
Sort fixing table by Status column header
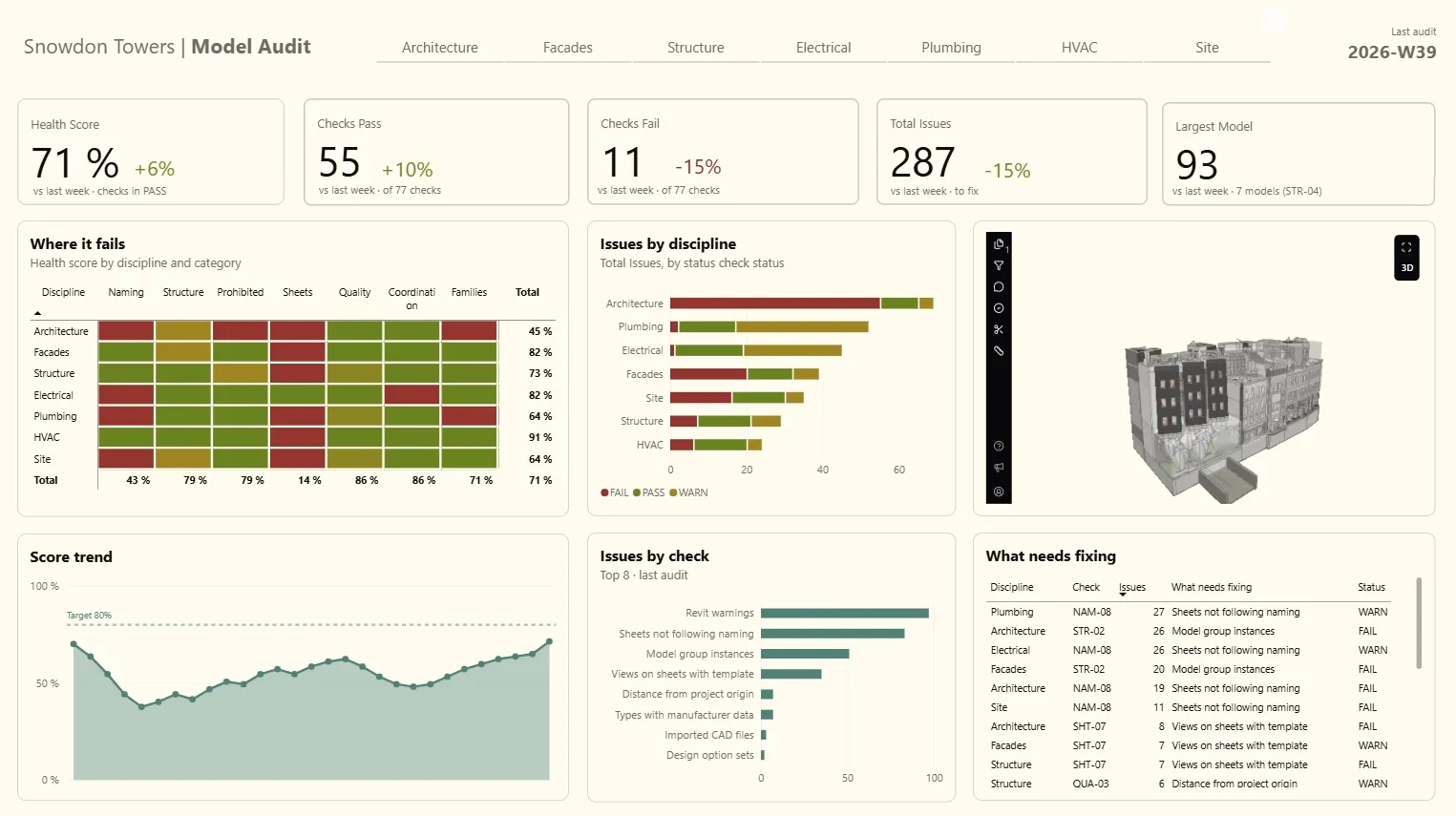click(x=1371, y=587)
